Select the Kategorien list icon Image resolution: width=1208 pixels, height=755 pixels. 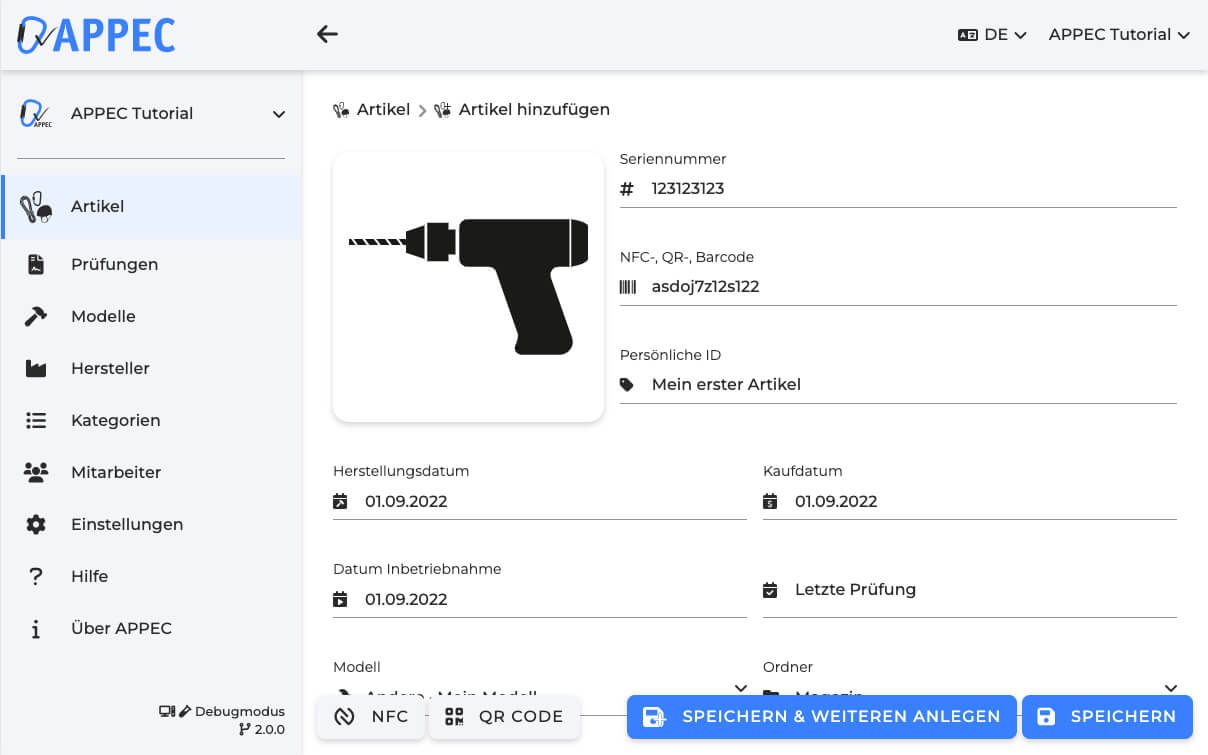(x=35, y=420)
